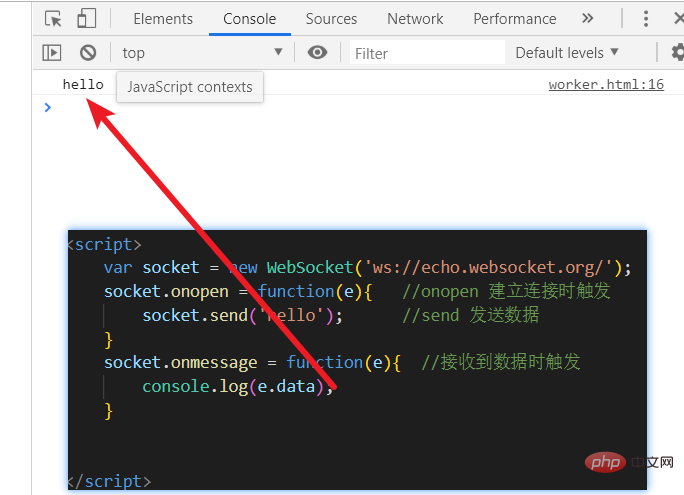Image resolution: width=684 pixels, height=495 pixels.
Task: Switch to the Console tab
Action: click(x=250, y=19)
